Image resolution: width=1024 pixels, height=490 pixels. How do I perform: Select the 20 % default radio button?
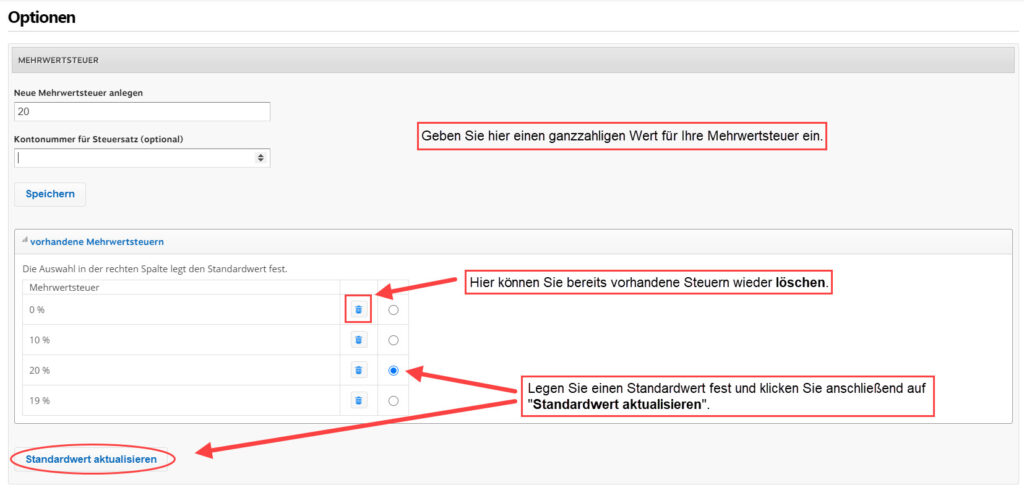tap(393, 370)
